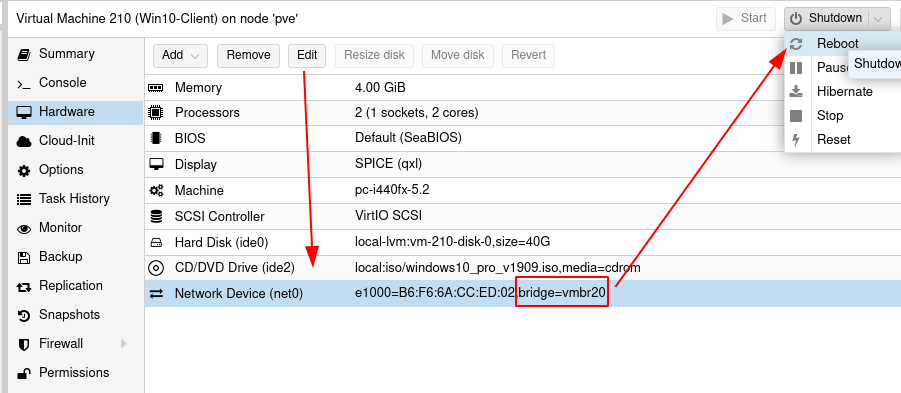Viewport: 901px width, 393px height.
Task: Expand the Add dropdown button
Action: point(180,55)
